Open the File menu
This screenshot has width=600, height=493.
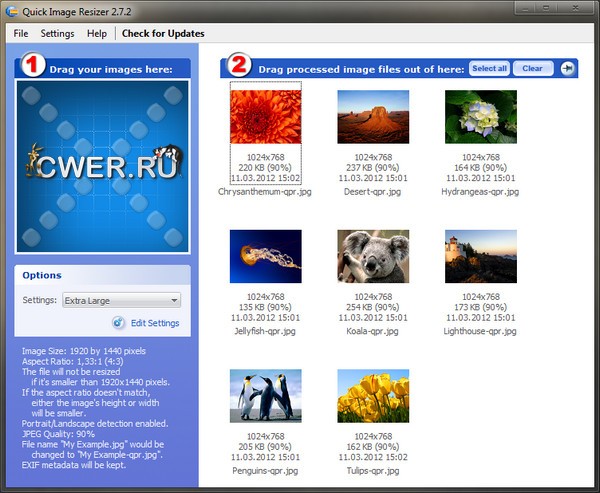21,33
